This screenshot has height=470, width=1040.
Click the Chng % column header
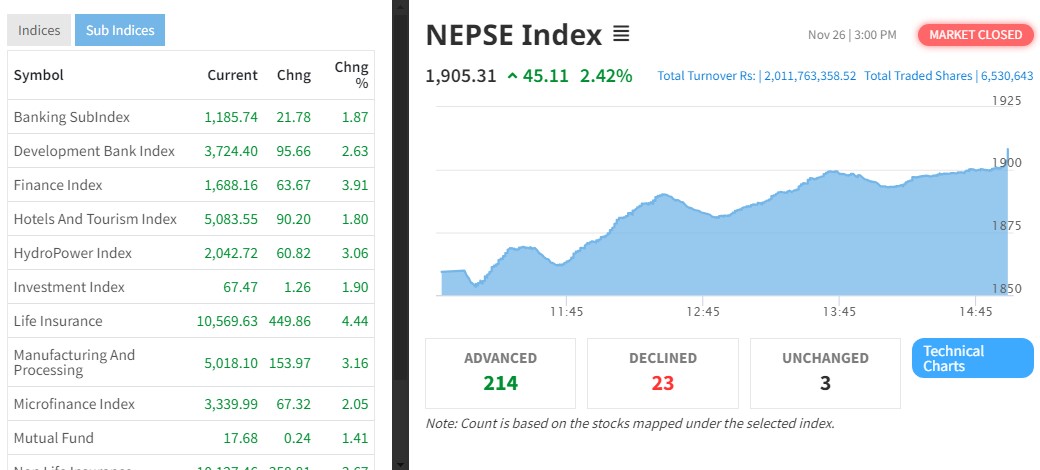click(x=351, y=75)
